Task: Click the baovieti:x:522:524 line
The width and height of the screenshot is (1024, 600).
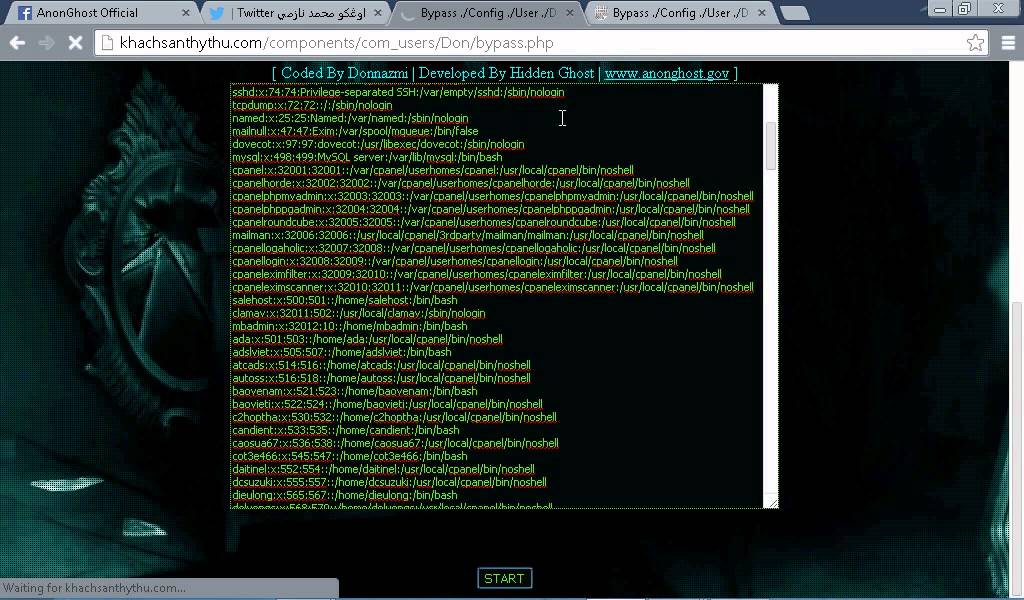Action: click(x=387, y=405)
